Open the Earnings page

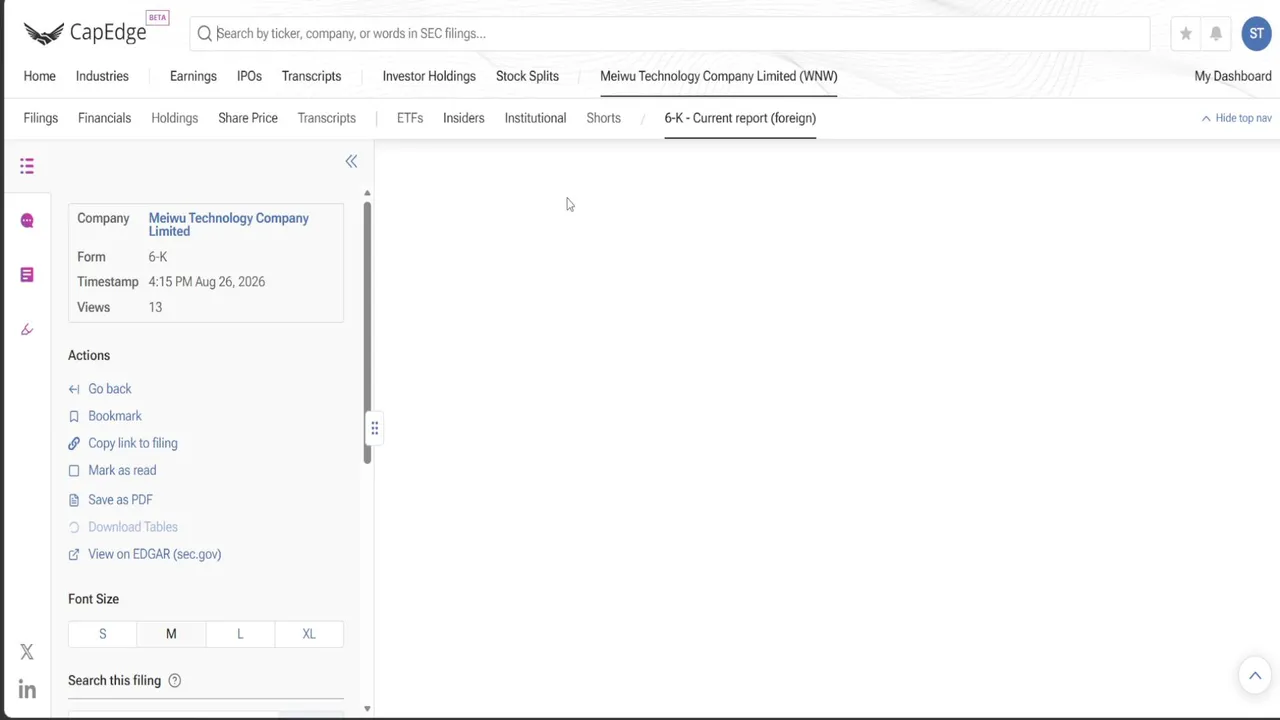tap(193, 76)
